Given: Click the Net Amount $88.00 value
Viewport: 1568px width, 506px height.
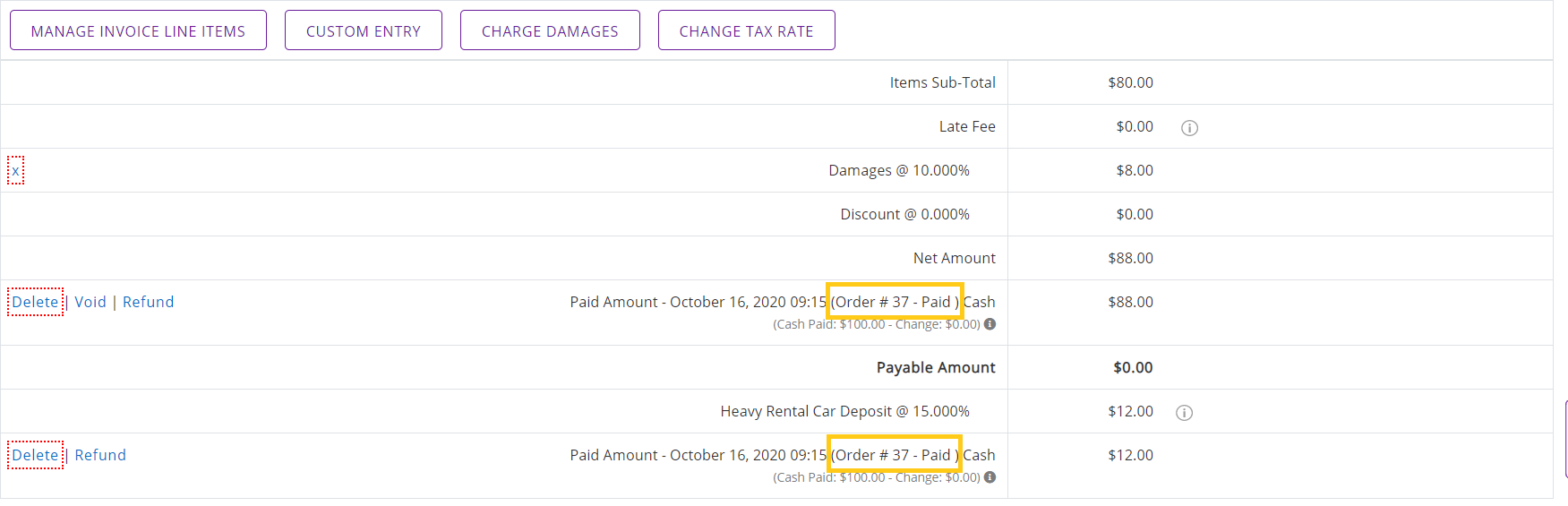Looking at the screenshot, I should pyautogui.click(x=1130, y=258).
